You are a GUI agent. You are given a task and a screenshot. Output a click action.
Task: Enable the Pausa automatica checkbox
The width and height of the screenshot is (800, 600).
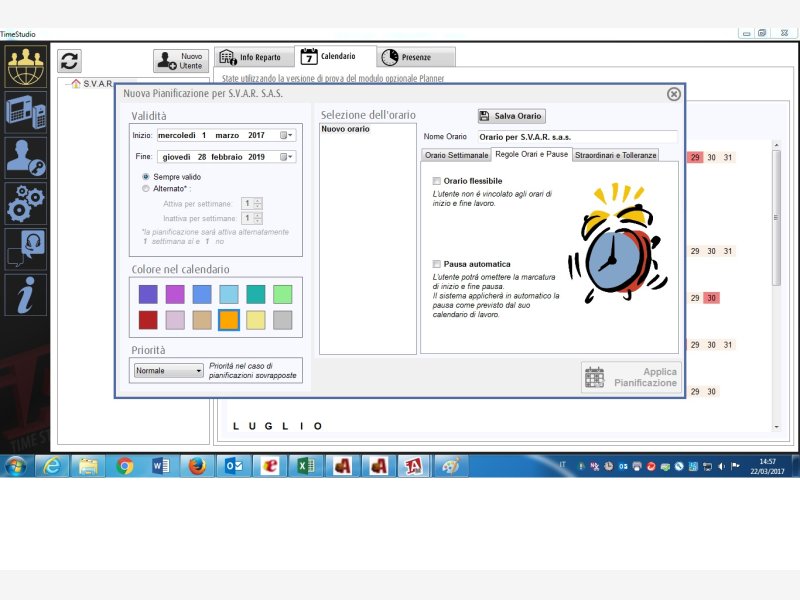coord(436,264)
